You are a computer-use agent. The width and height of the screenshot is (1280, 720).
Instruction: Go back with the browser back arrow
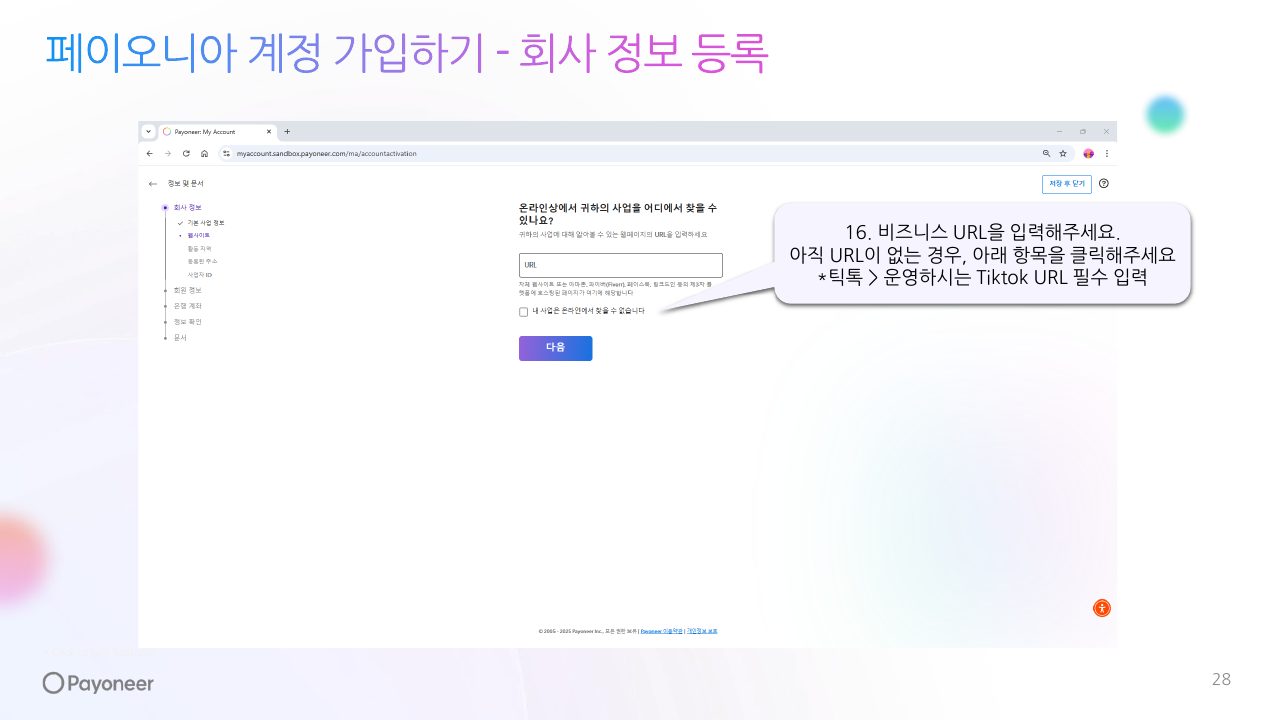[149, 154]
